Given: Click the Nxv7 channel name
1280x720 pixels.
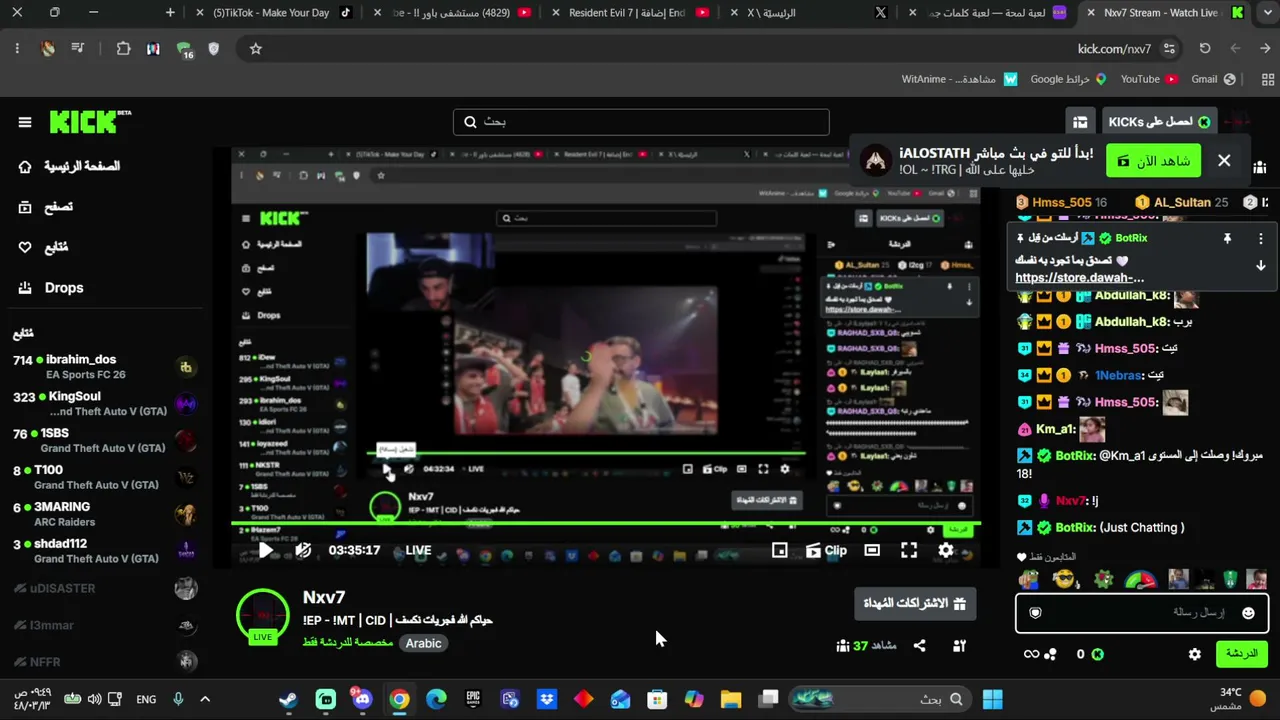Looking at the screenshot, I should coord(324,597).
